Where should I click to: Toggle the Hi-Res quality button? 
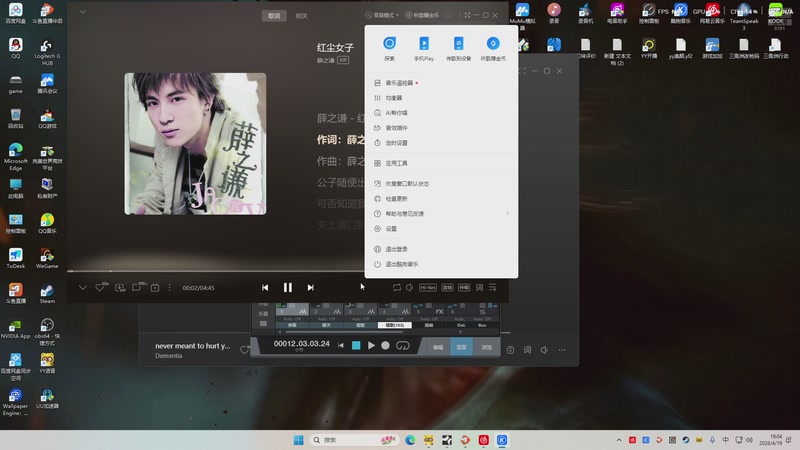coord(428,288)
